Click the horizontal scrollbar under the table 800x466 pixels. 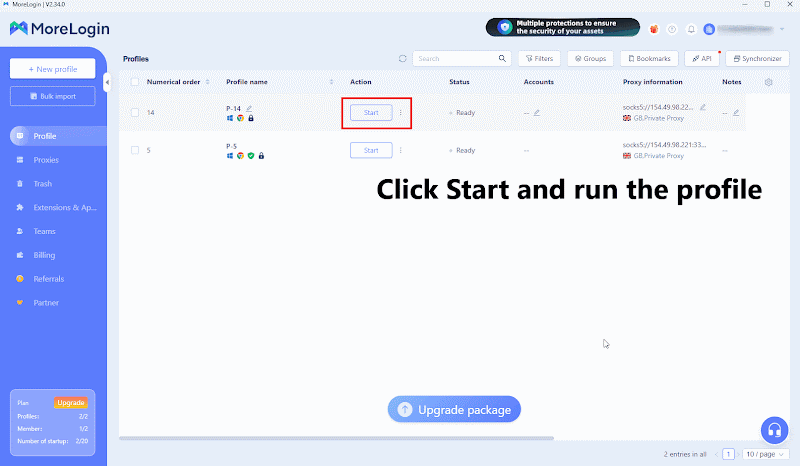coord(336,438)
